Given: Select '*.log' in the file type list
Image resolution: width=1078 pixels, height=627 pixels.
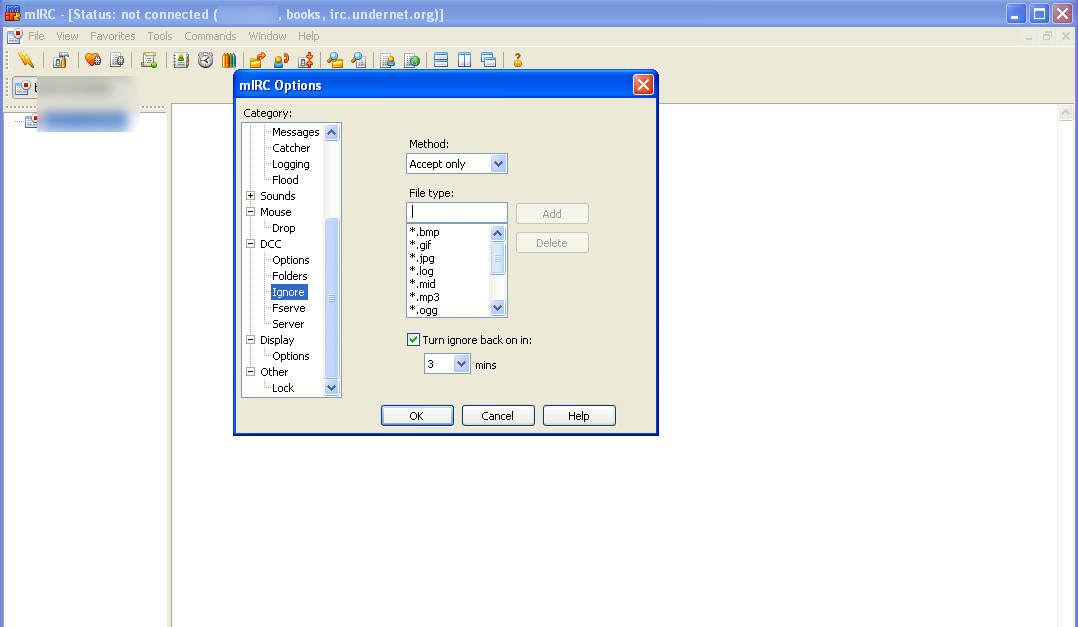Looking at the screenshot, I should (x=421, y=271).
